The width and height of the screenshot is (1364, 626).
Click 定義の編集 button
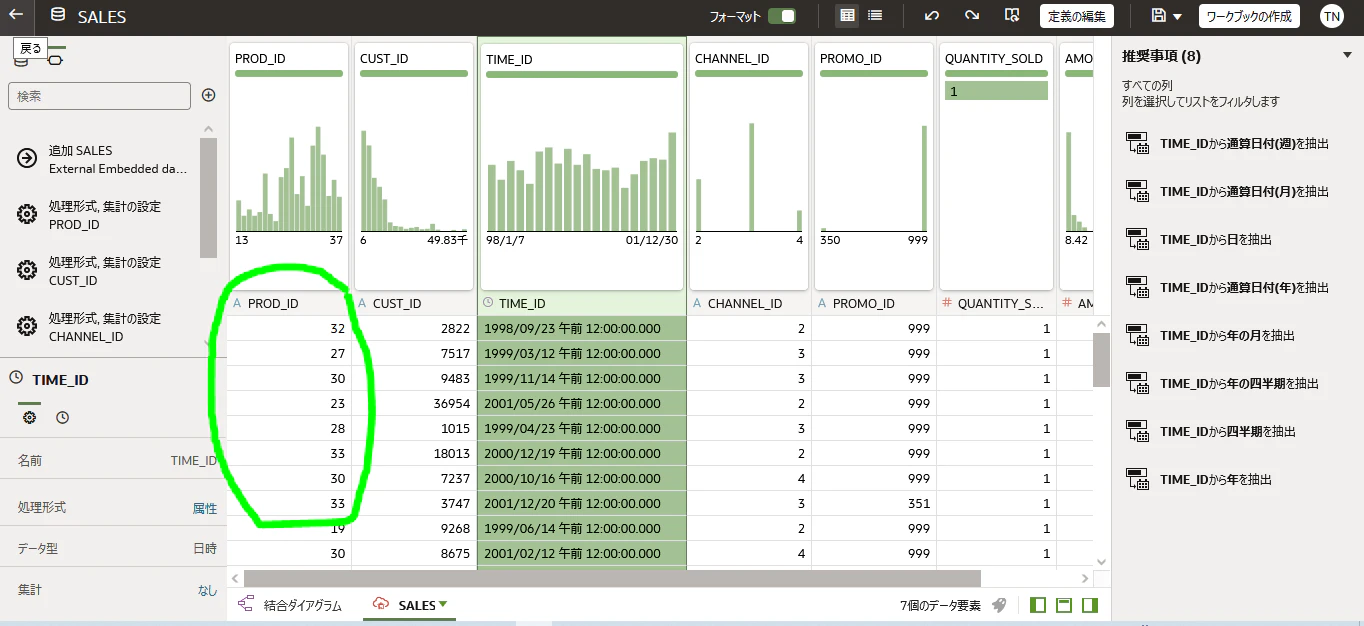pyautogui.click(x=1077, y=16)
